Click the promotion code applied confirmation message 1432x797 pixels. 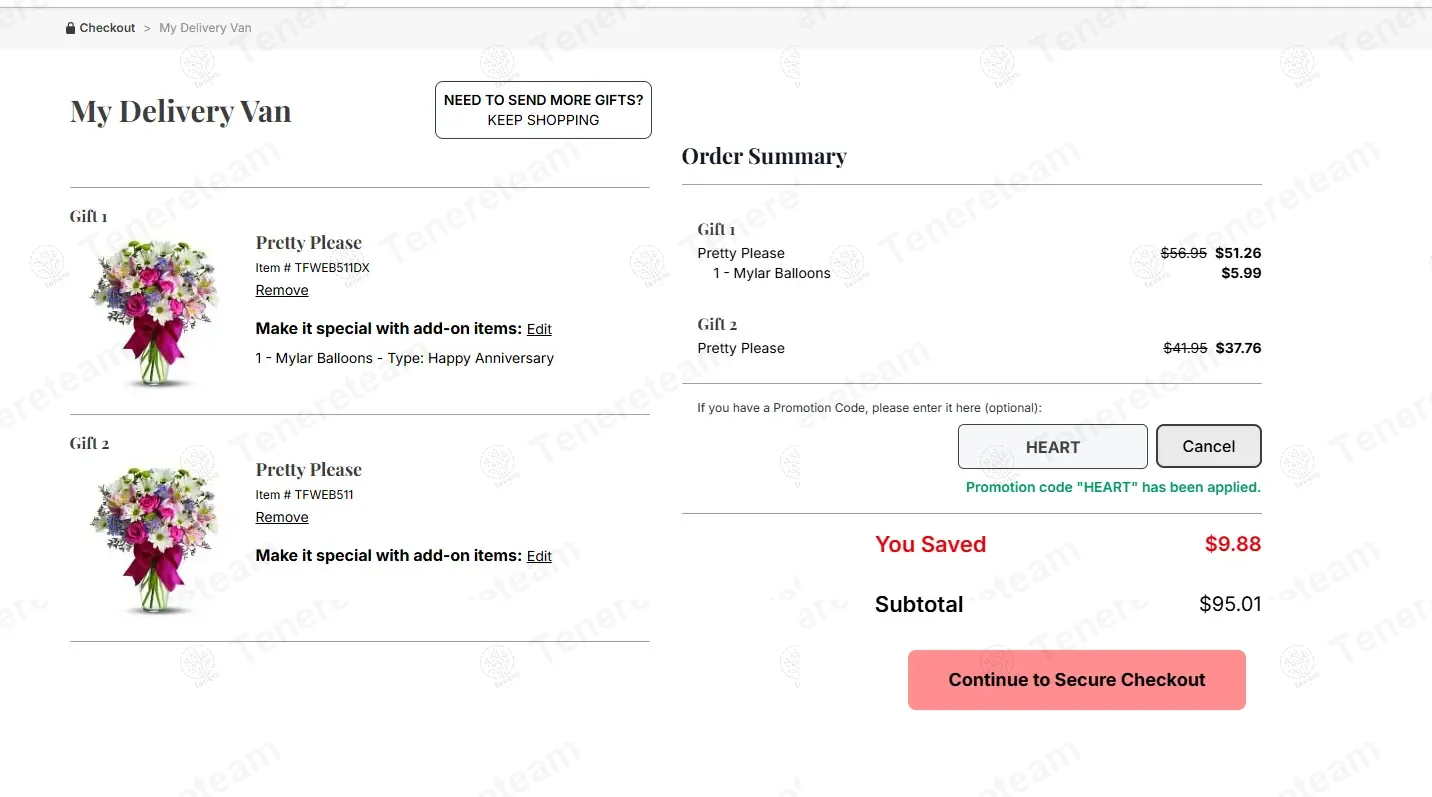coord(1113,488)
